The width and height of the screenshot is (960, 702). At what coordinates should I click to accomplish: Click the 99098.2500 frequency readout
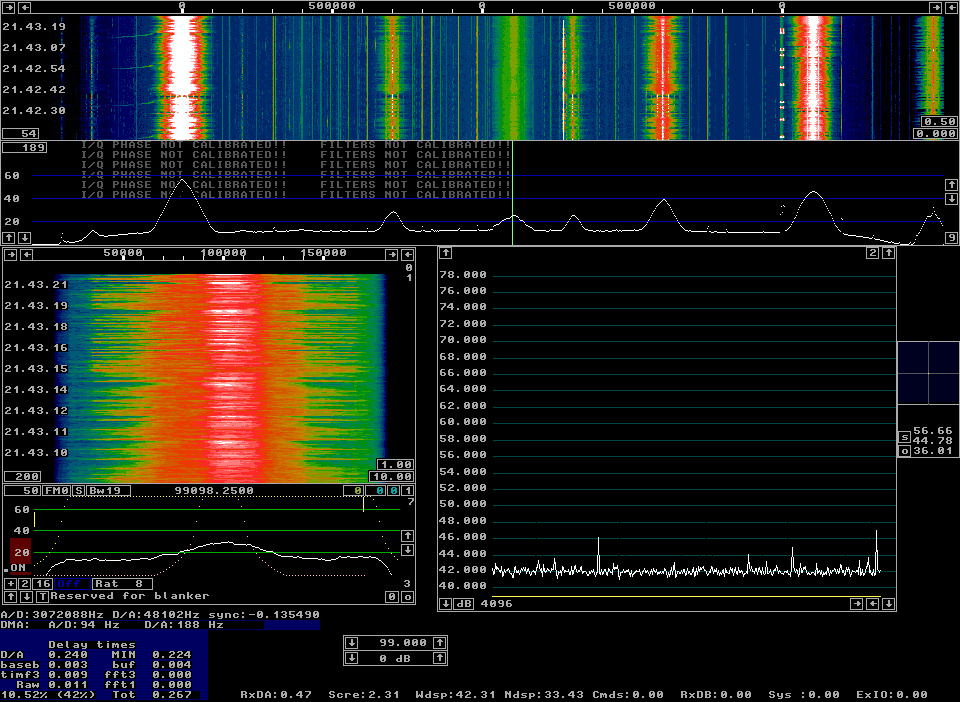pyautogui.click(x=214, y=491)
